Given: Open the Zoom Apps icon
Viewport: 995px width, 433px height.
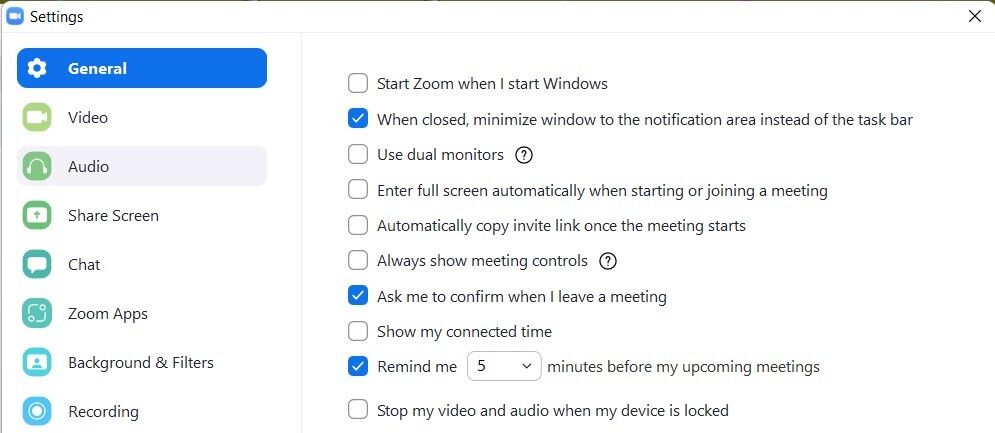Looking at the screenshot, I should pyautogui.click(x=37, y=314).
